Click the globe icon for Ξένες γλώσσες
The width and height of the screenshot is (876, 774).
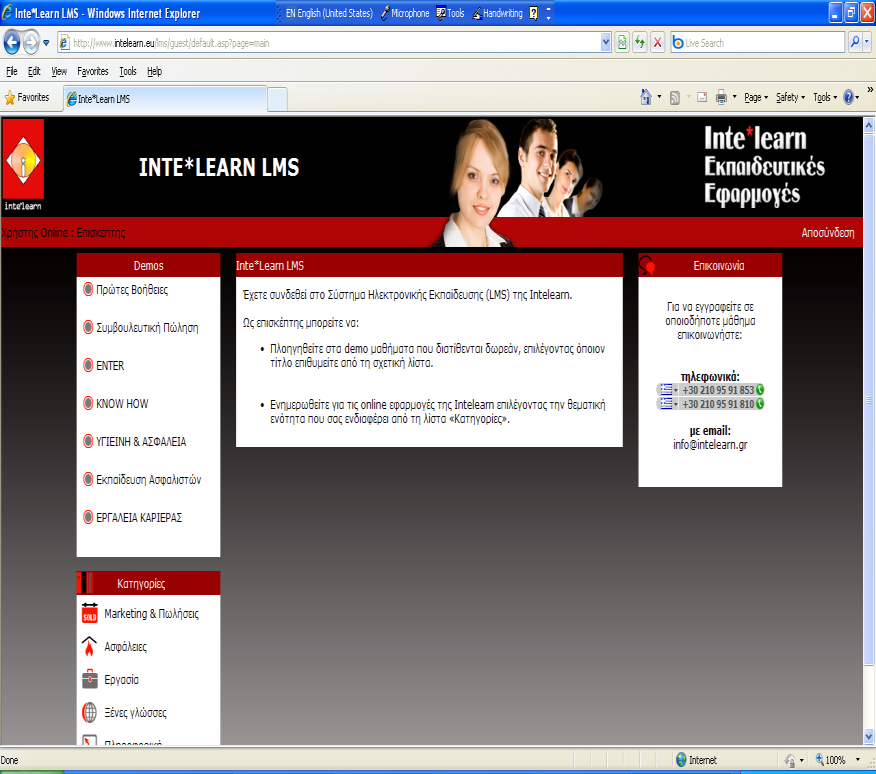click(89, 712)
